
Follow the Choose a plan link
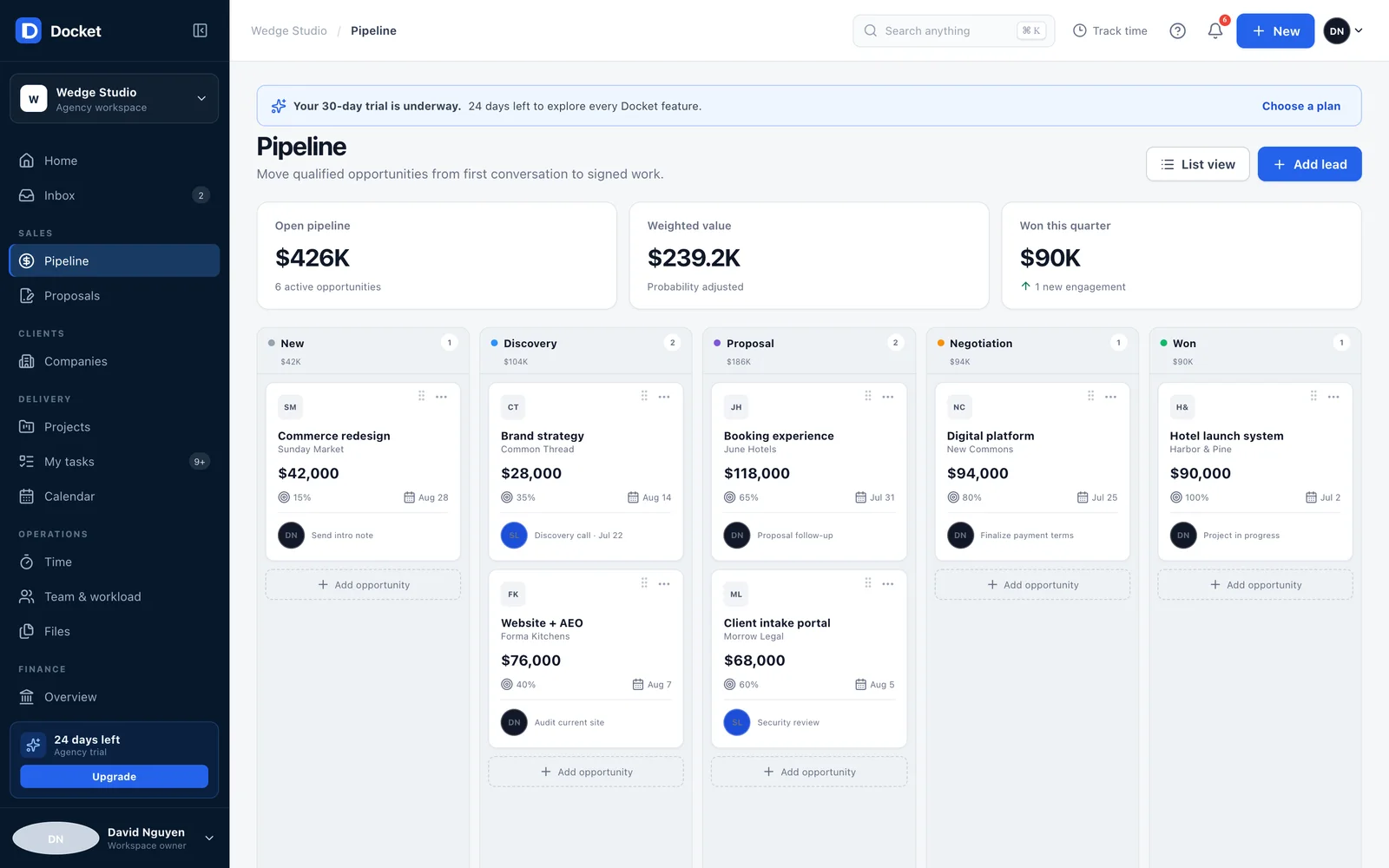tap(1300, 106)
